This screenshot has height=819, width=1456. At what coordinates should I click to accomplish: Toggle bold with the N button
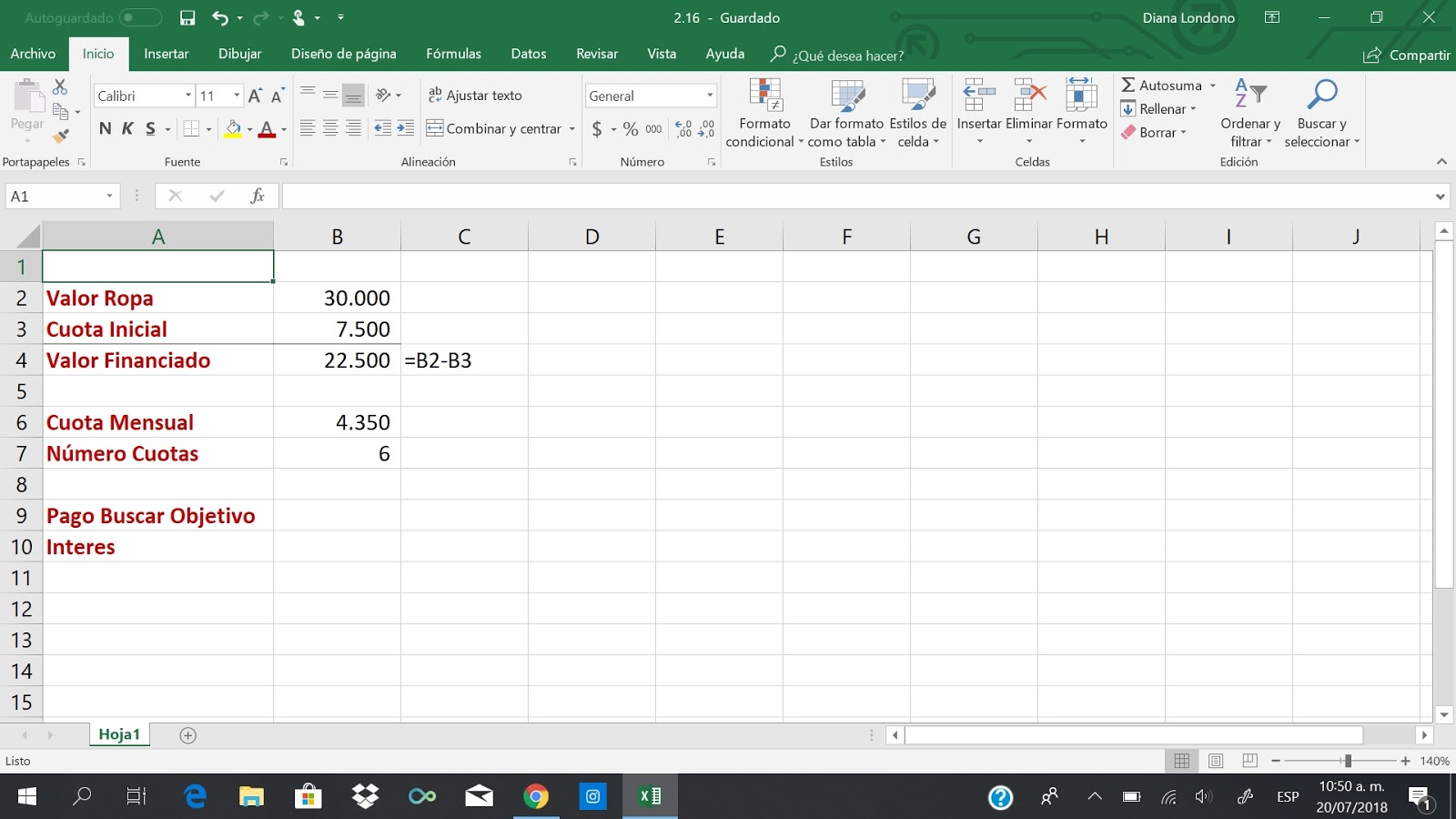pyautogui.click(x=103, y=128)
